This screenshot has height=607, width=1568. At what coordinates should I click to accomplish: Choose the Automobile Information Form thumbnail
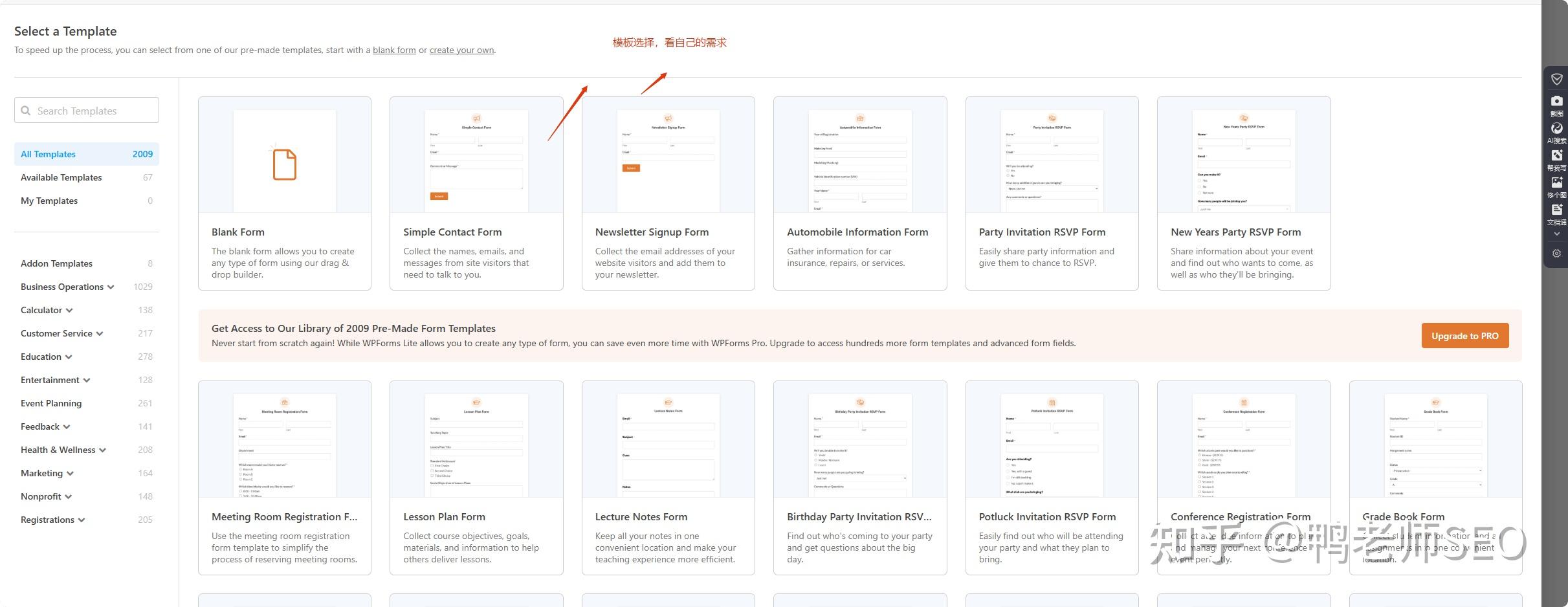[x=860, y=155]
